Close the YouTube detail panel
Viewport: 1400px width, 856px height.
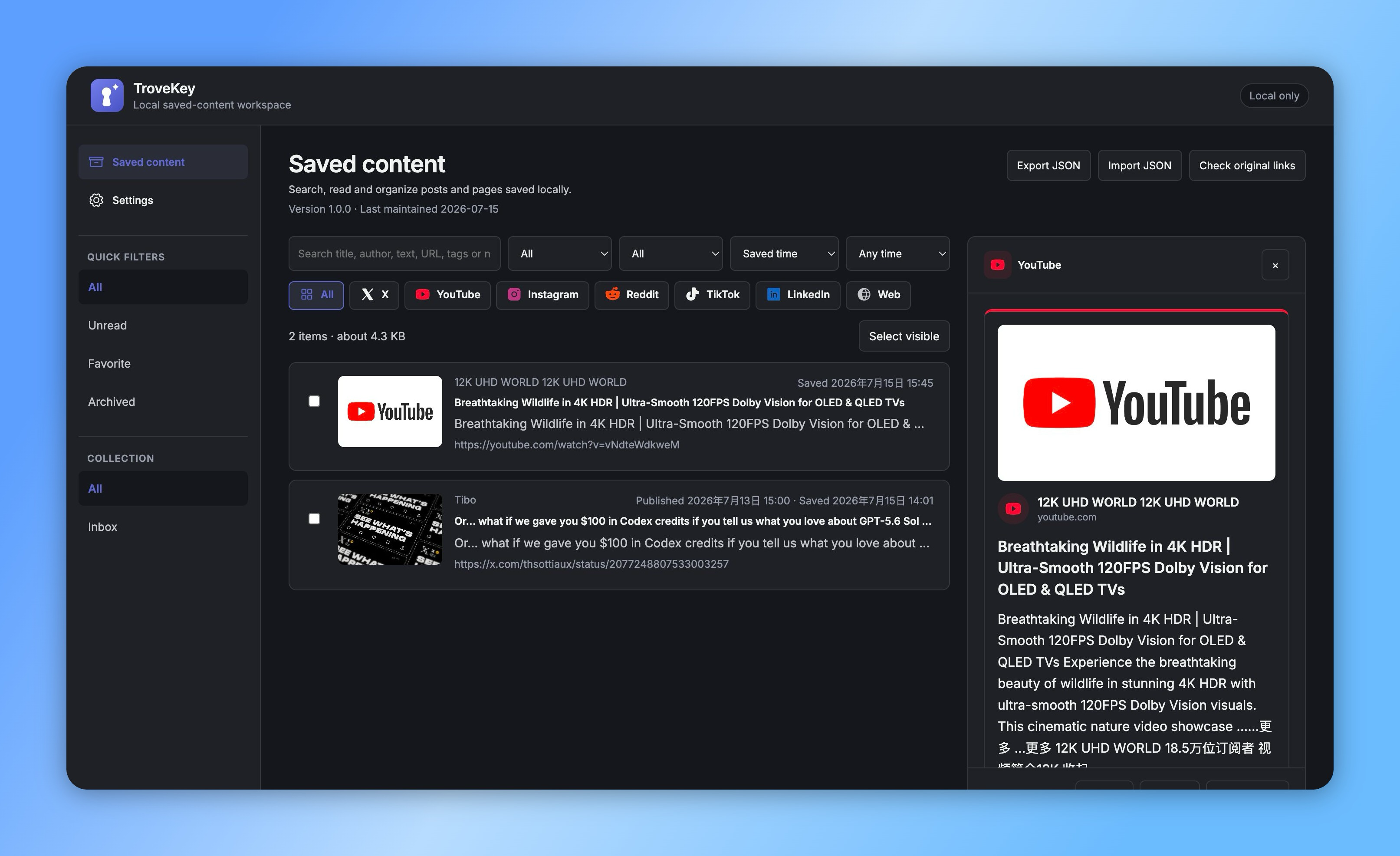[1275, 266]
